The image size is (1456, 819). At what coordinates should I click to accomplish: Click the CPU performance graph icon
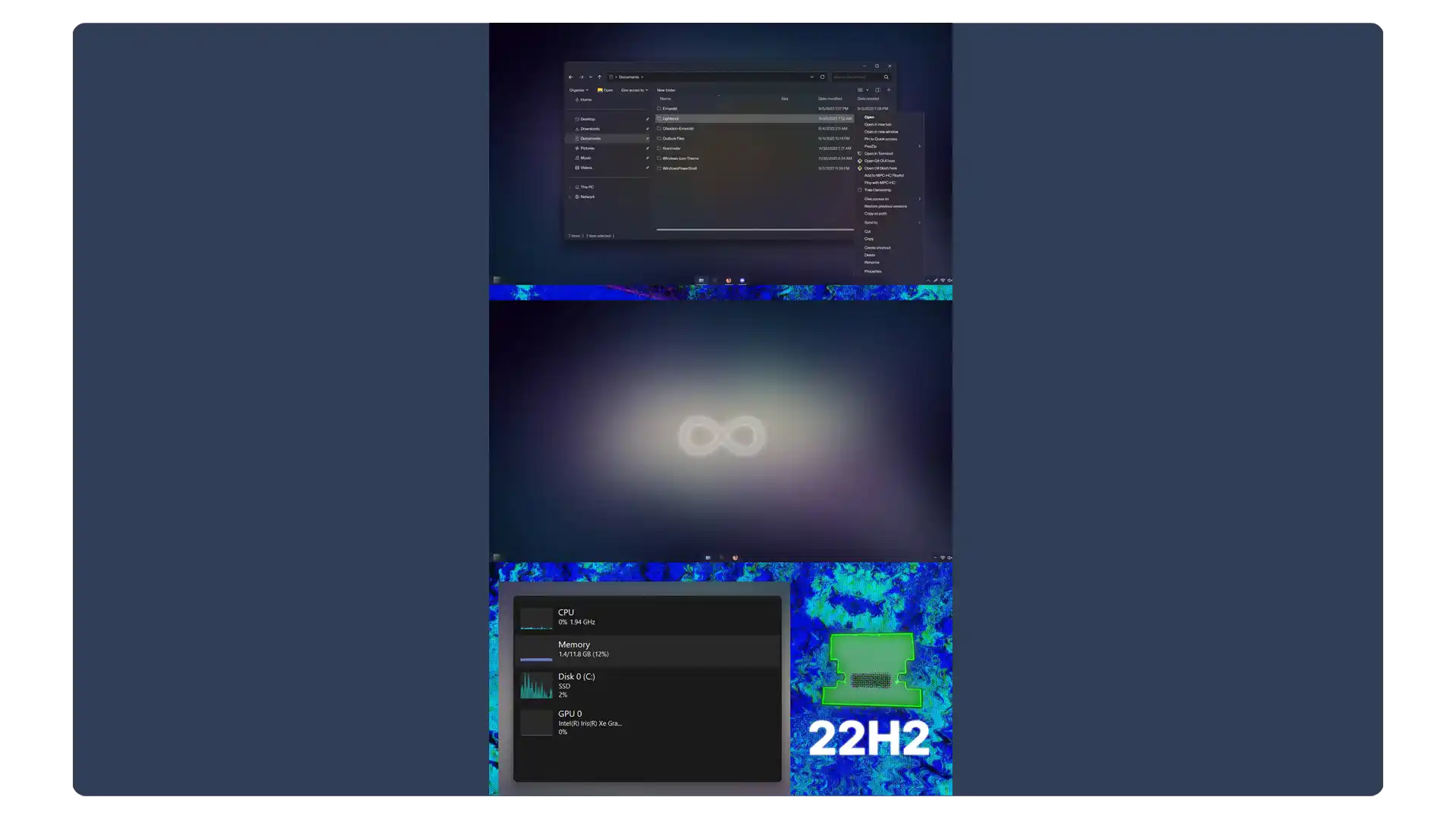(535, 617)
